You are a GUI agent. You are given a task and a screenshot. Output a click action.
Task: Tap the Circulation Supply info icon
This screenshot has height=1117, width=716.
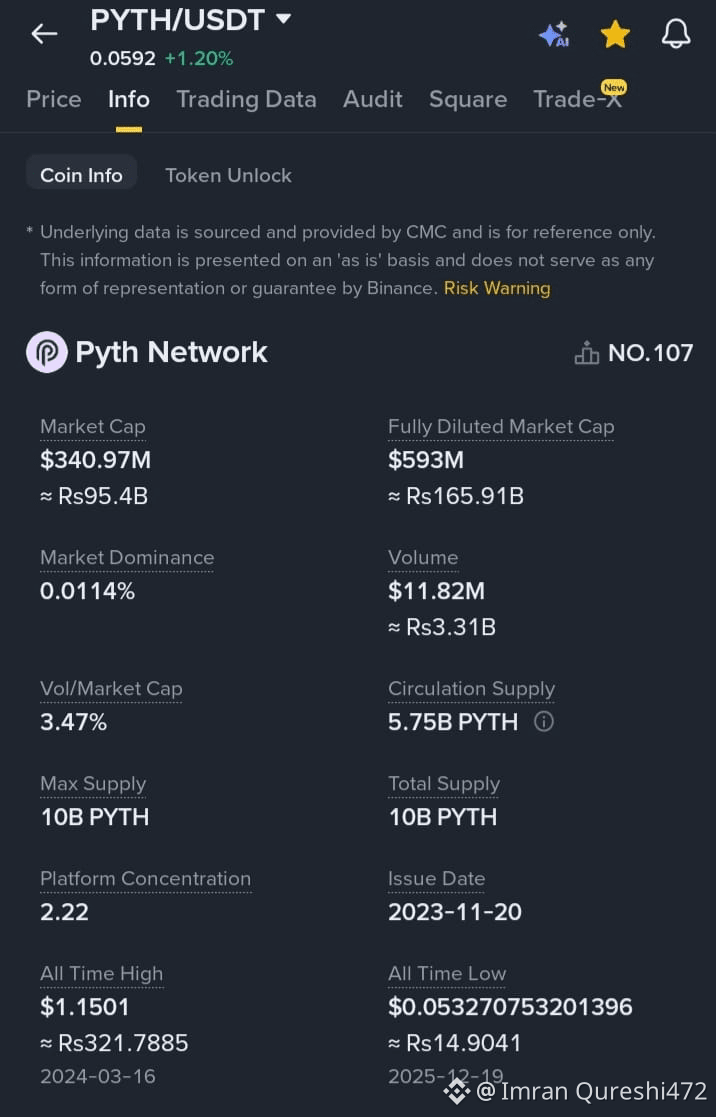tap(543, 721)
